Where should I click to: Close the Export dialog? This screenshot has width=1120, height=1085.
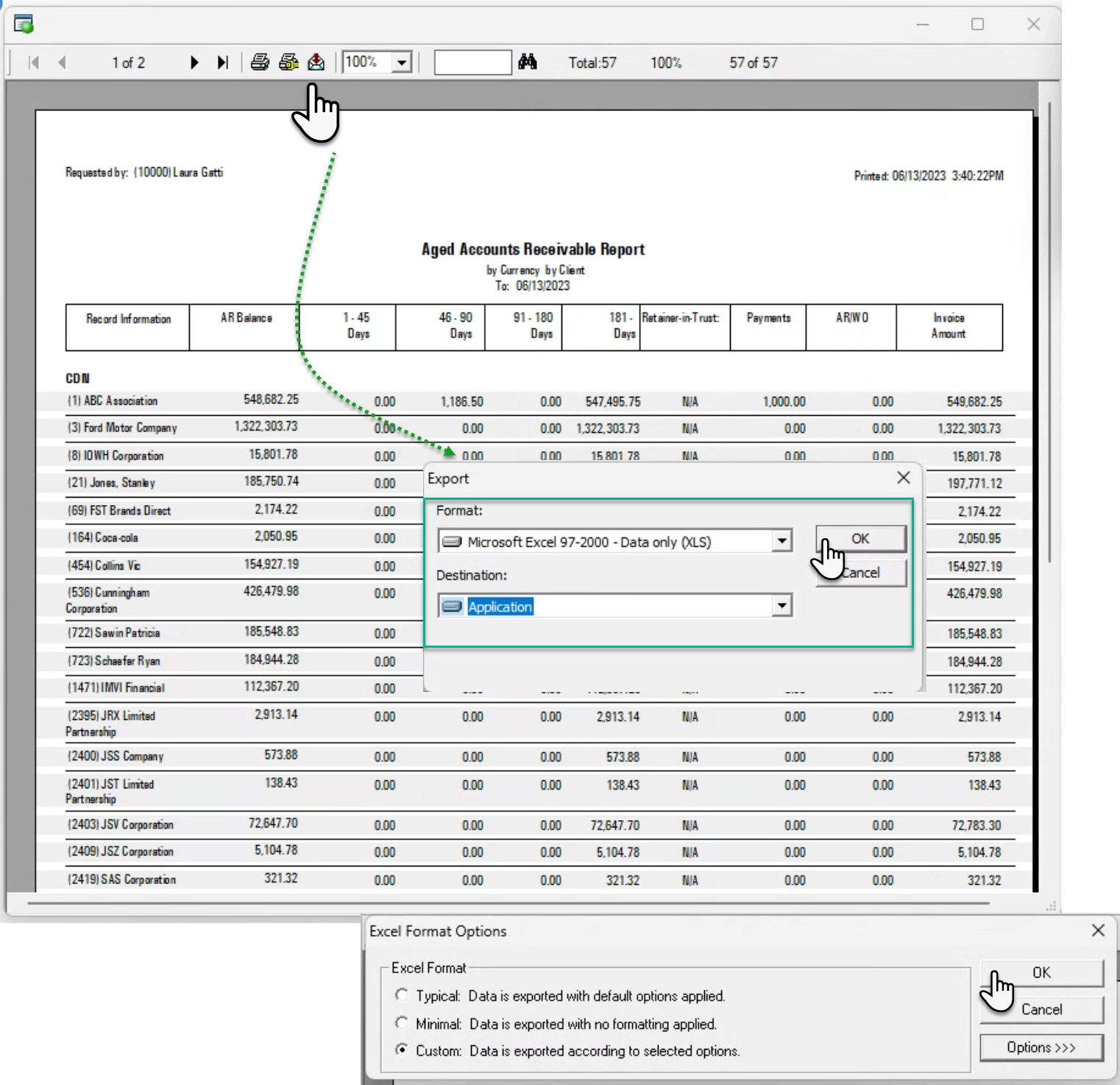[904, 478]
